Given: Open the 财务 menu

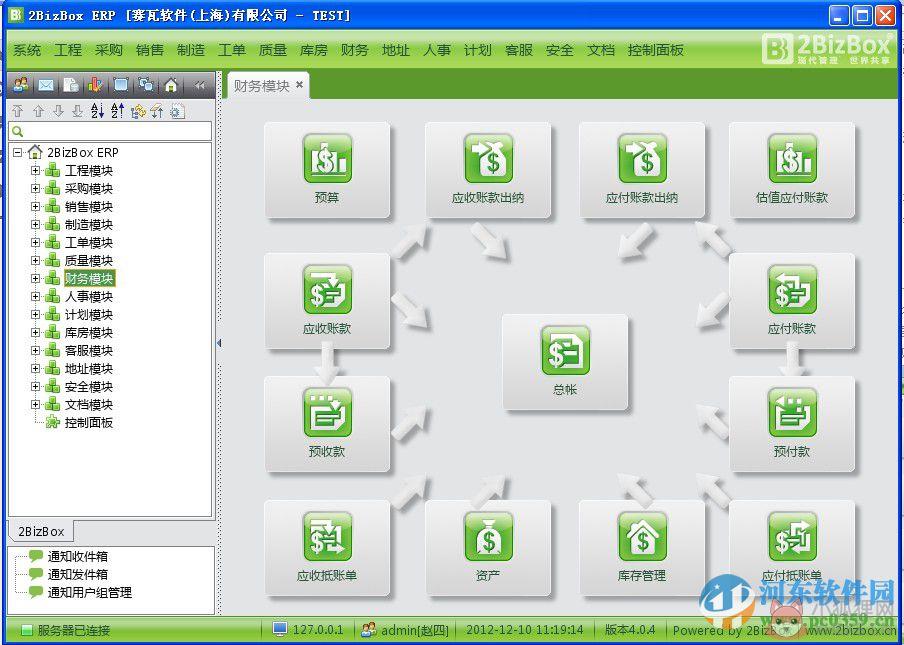Looking at the screenshot, I should tap(355, 50).
